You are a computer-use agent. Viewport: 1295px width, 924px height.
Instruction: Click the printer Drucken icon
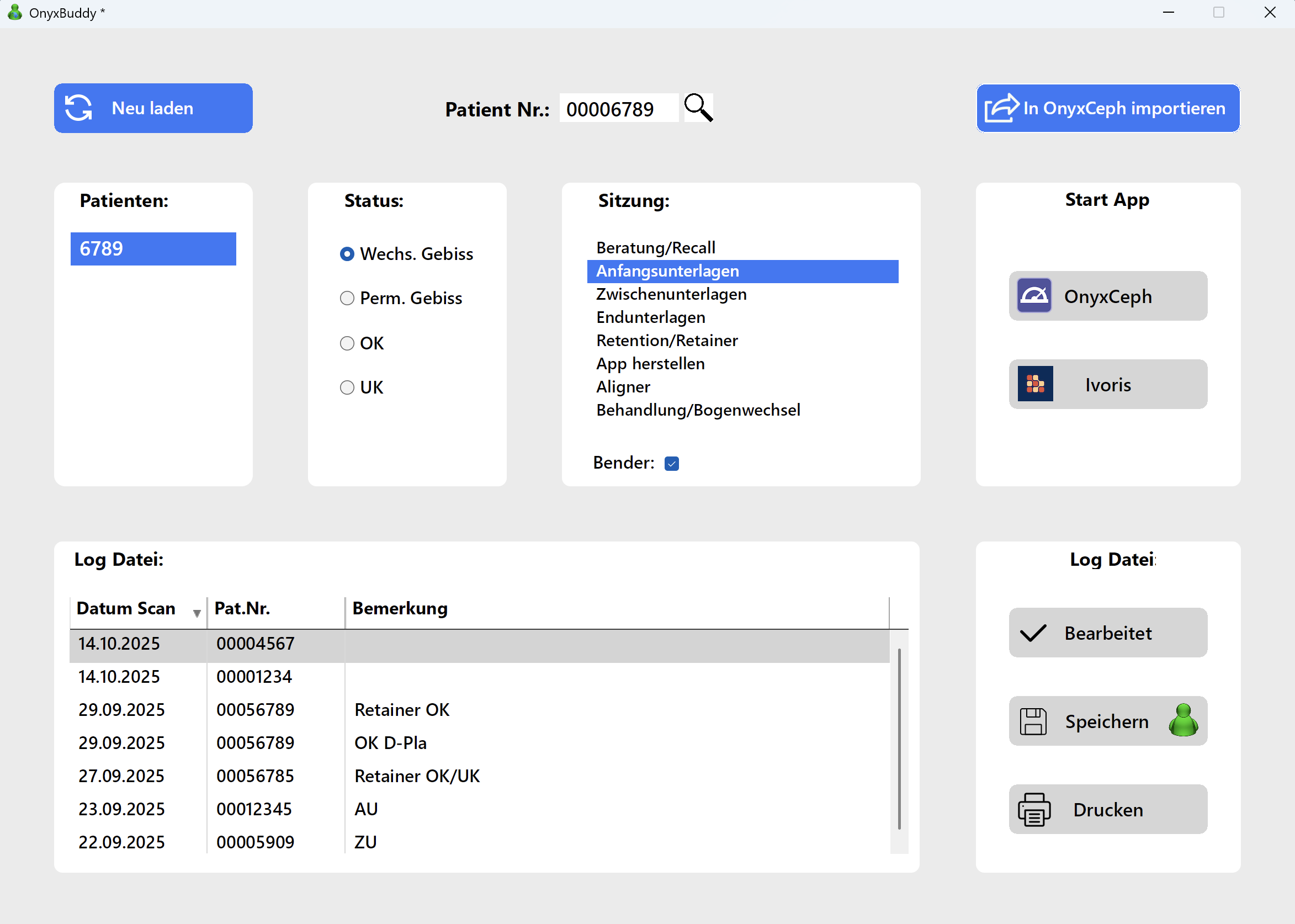(x=1033, y=810)
